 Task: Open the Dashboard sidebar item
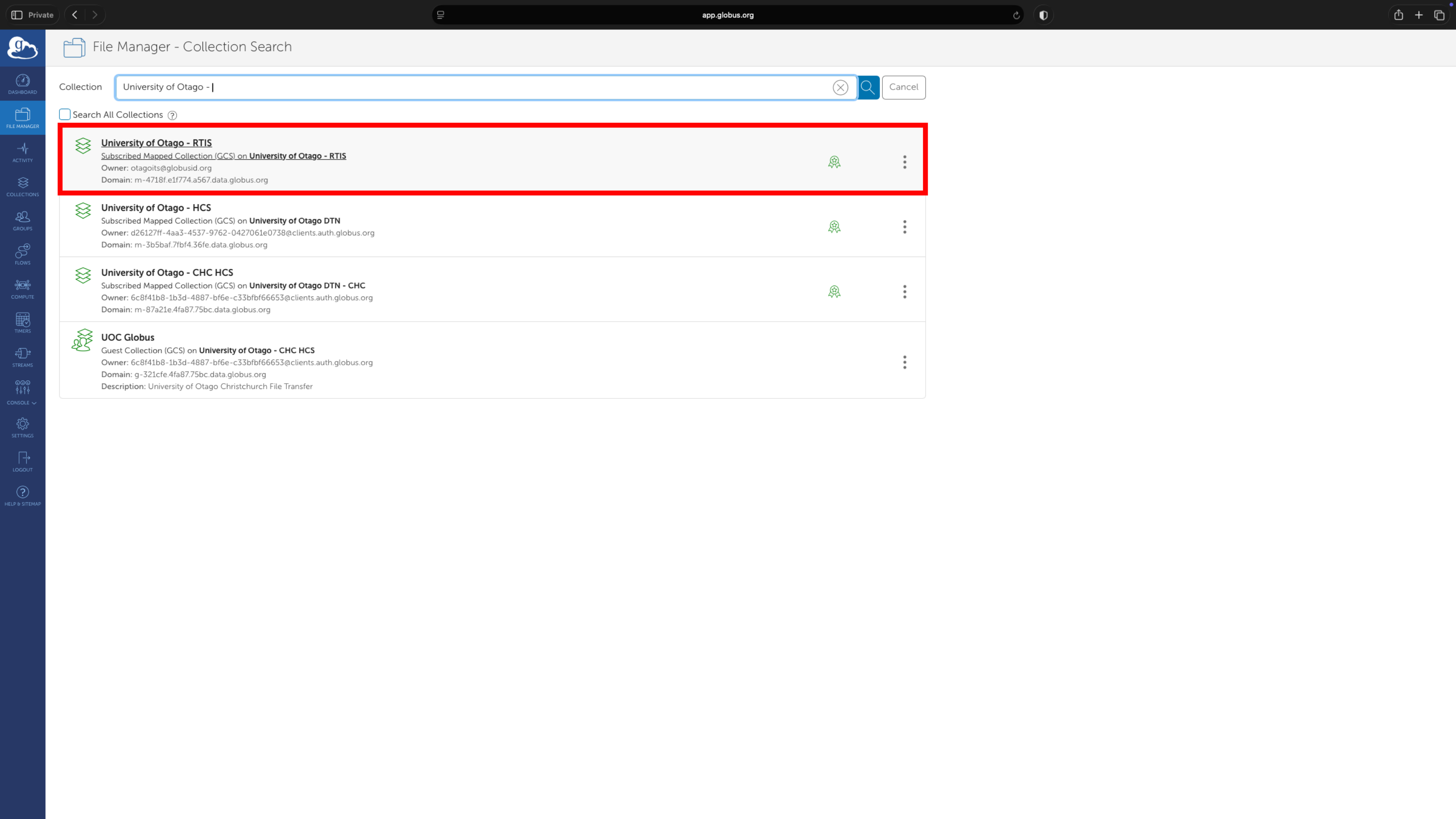[22, 84]
